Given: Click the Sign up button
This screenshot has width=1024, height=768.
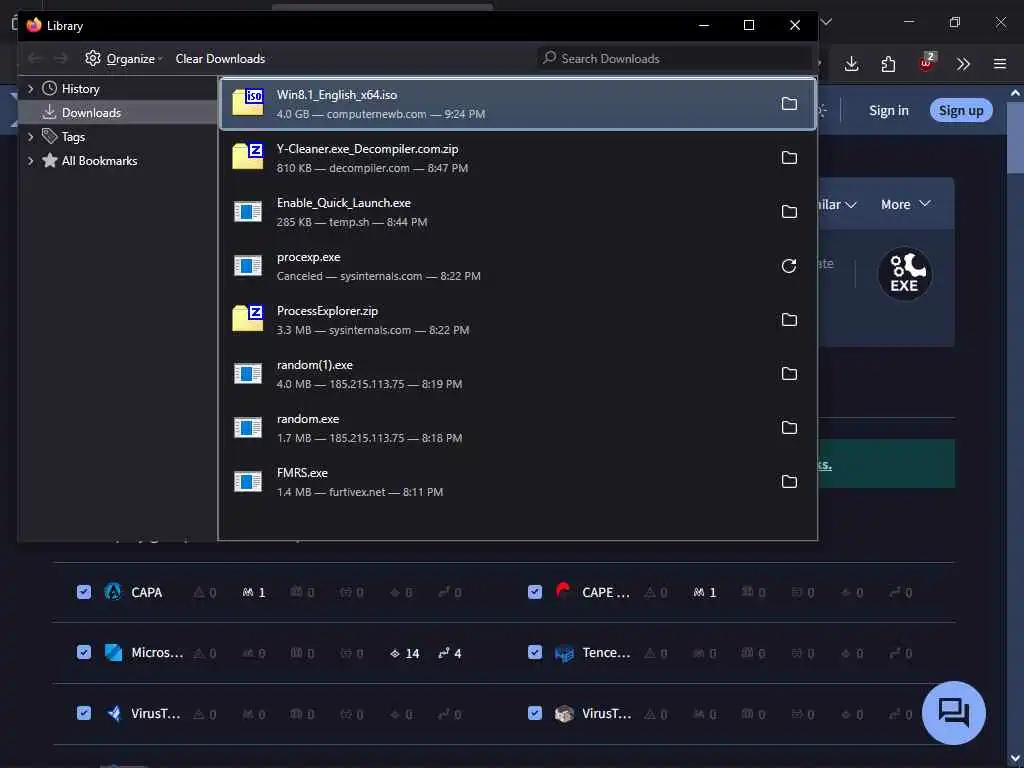Looking at the screenshot, I should pyautogui.click(x=961, y=110).
